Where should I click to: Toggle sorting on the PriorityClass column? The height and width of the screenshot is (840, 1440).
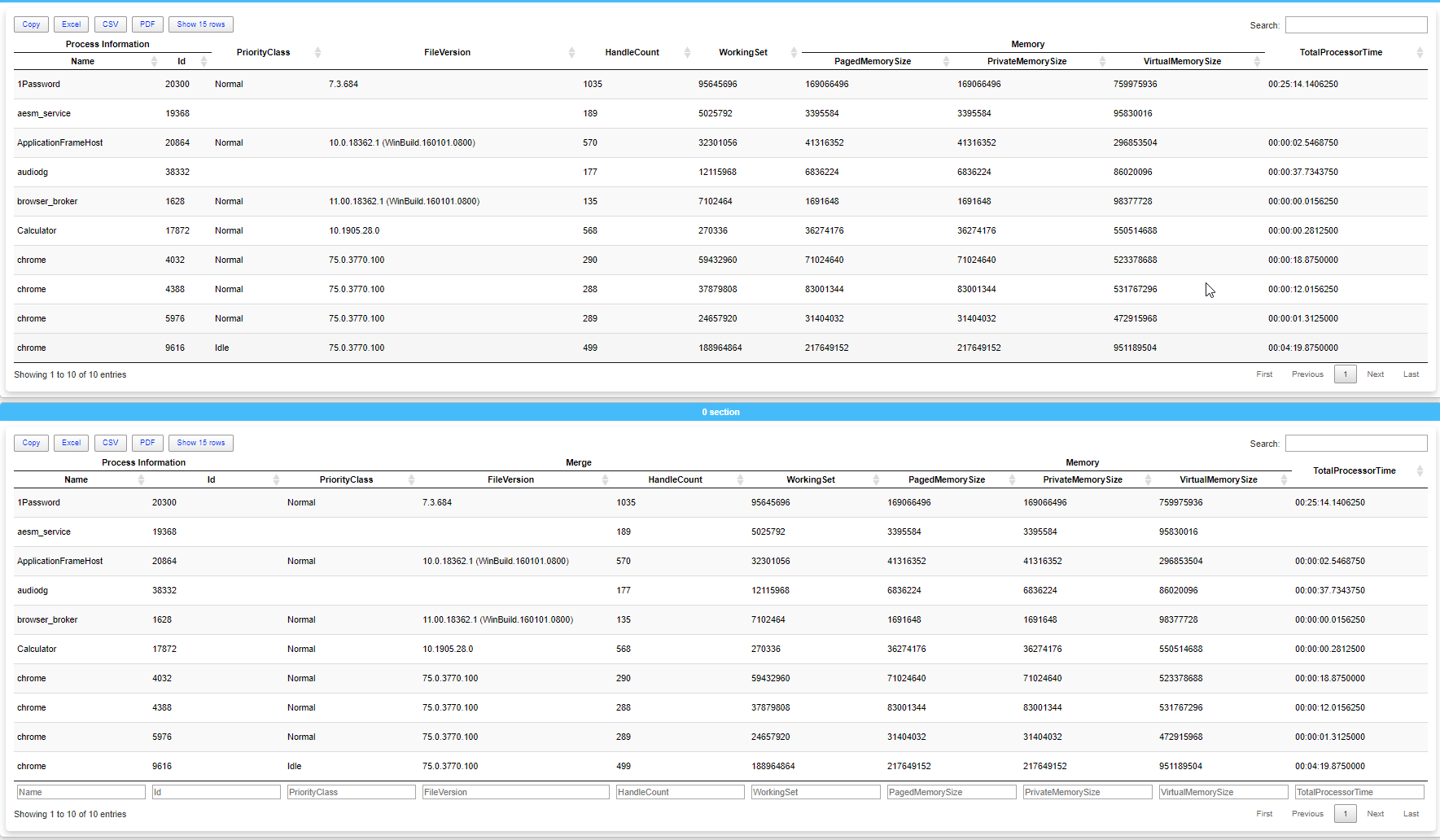pyautogui.click(x=263, y=52)
